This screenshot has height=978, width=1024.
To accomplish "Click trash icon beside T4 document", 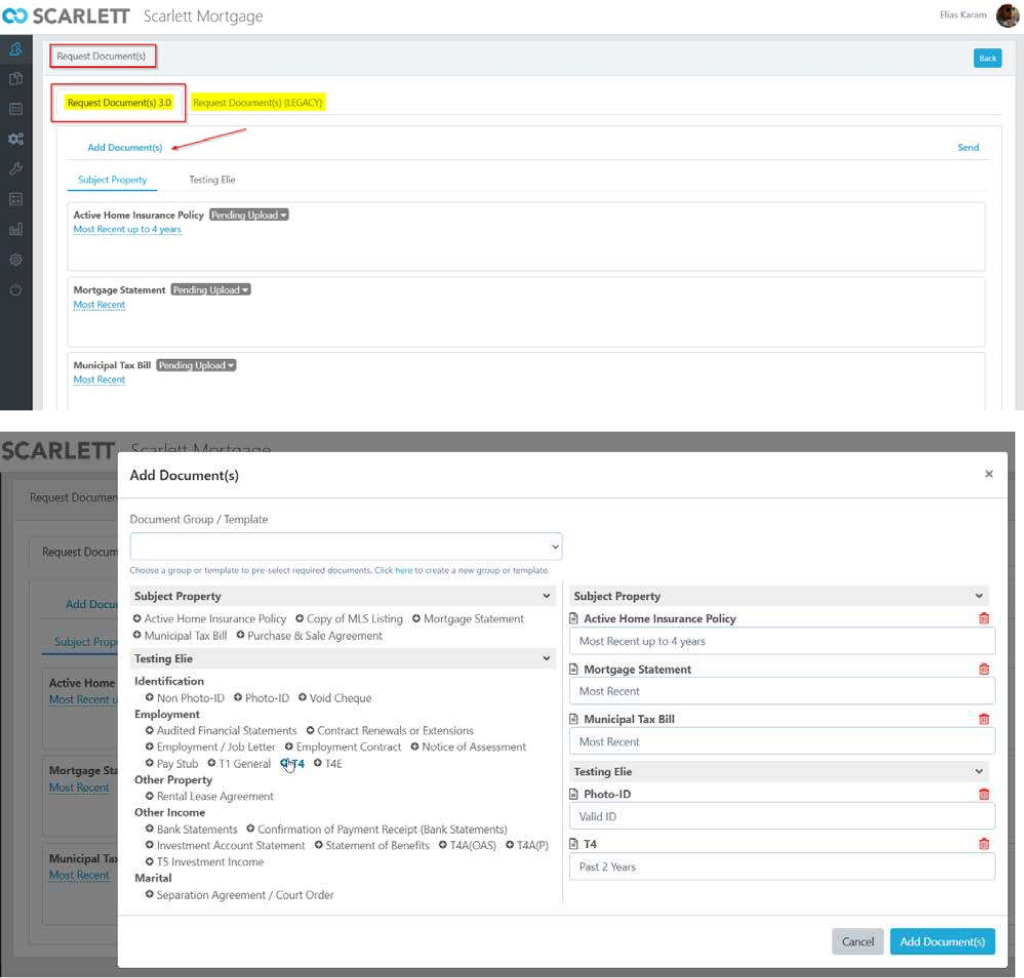I will (984, 844).
